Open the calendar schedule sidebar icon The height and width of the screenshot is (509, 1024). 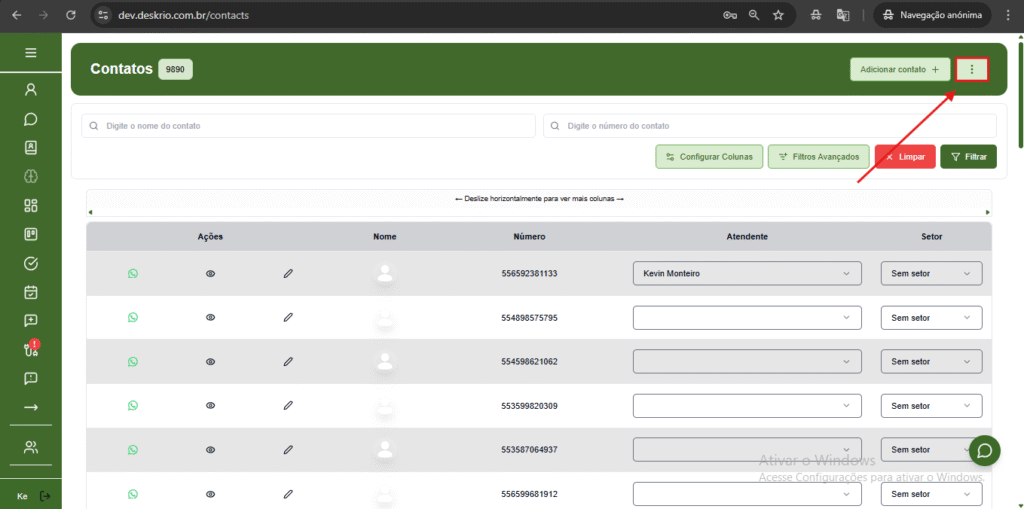click(30, 293)
